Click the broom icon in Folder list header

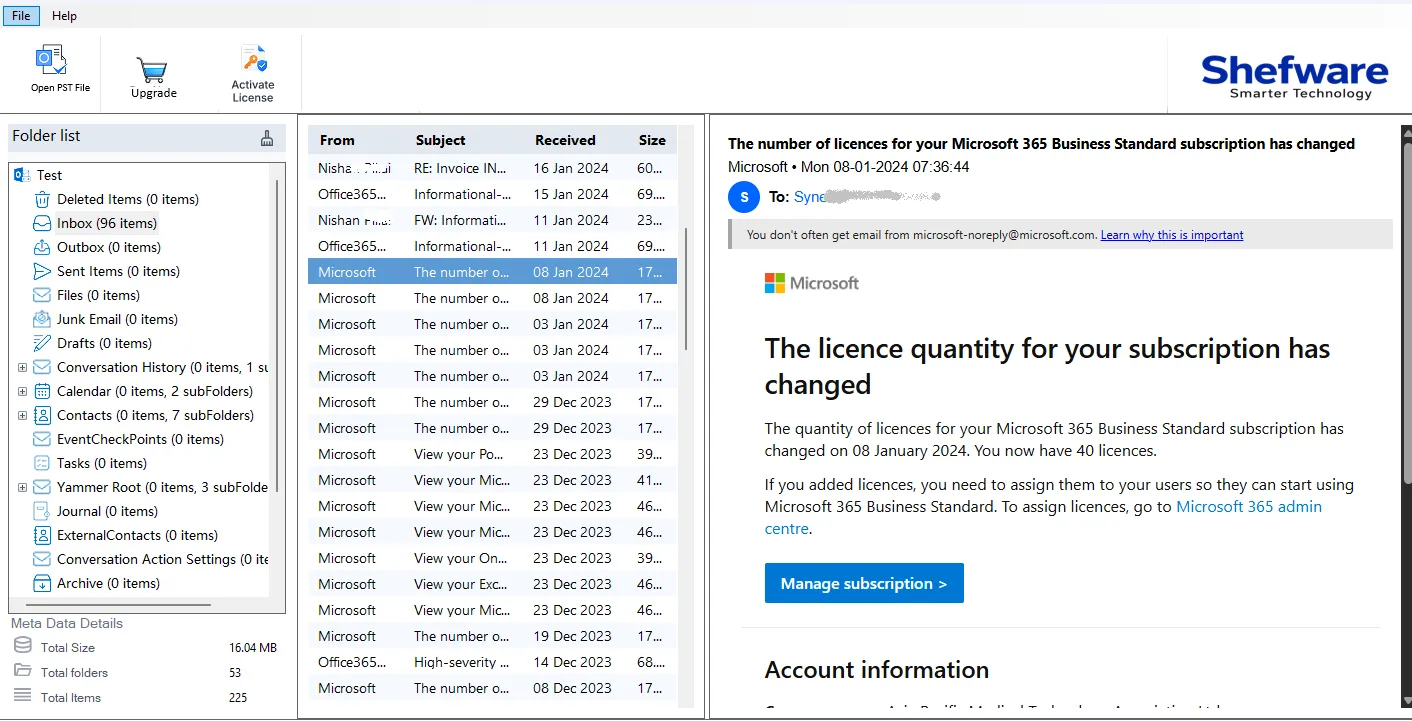tap(267, 138)
